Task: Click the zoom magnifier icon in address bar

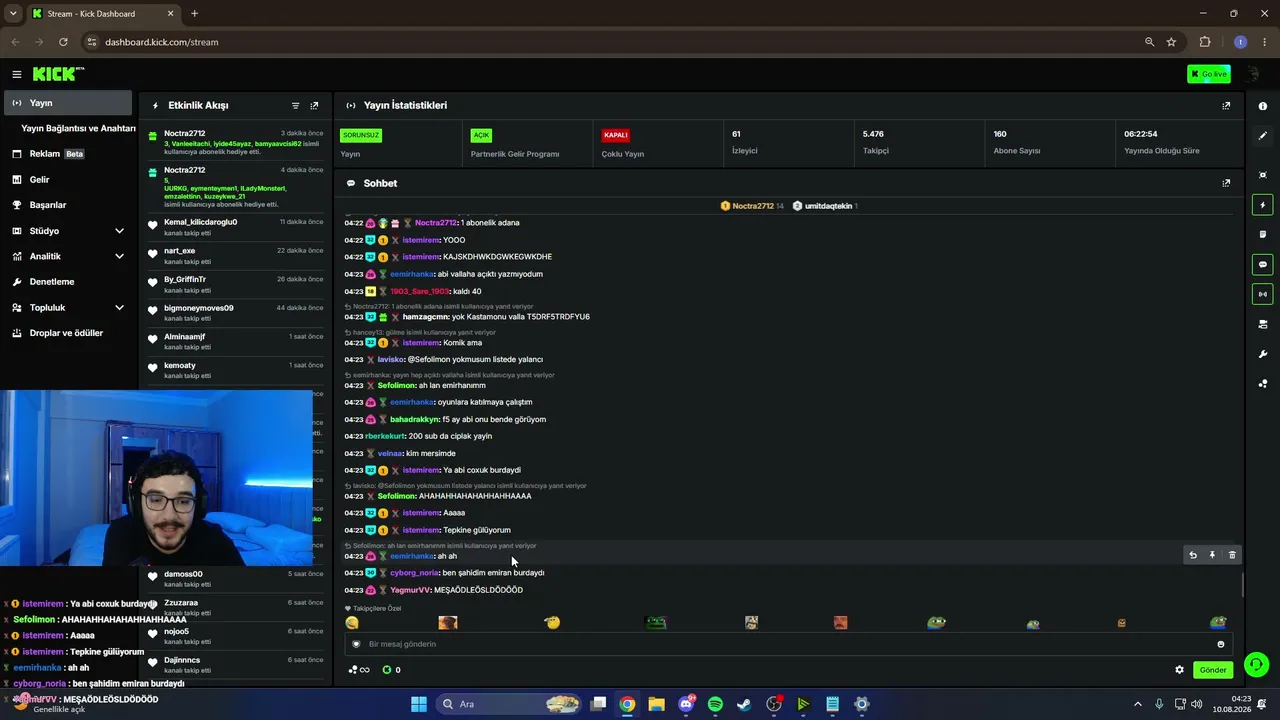Action: pyautogui.click(x=1149, y=42)
